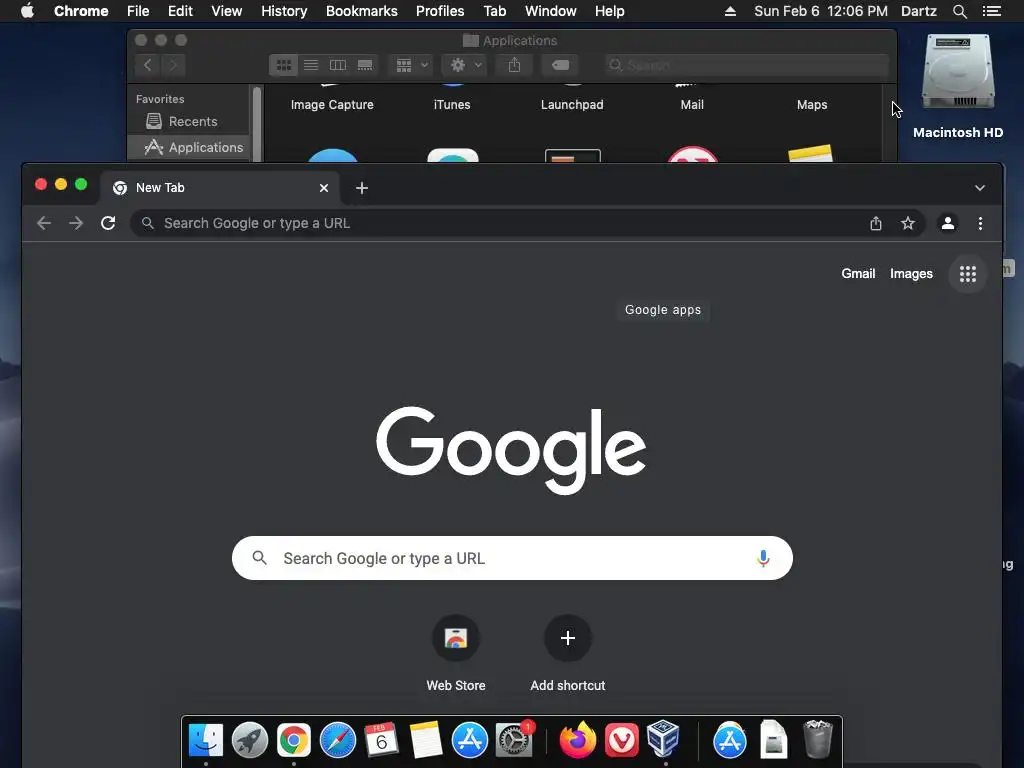
Task: Click the Finder search field
Action: (746, 65)
